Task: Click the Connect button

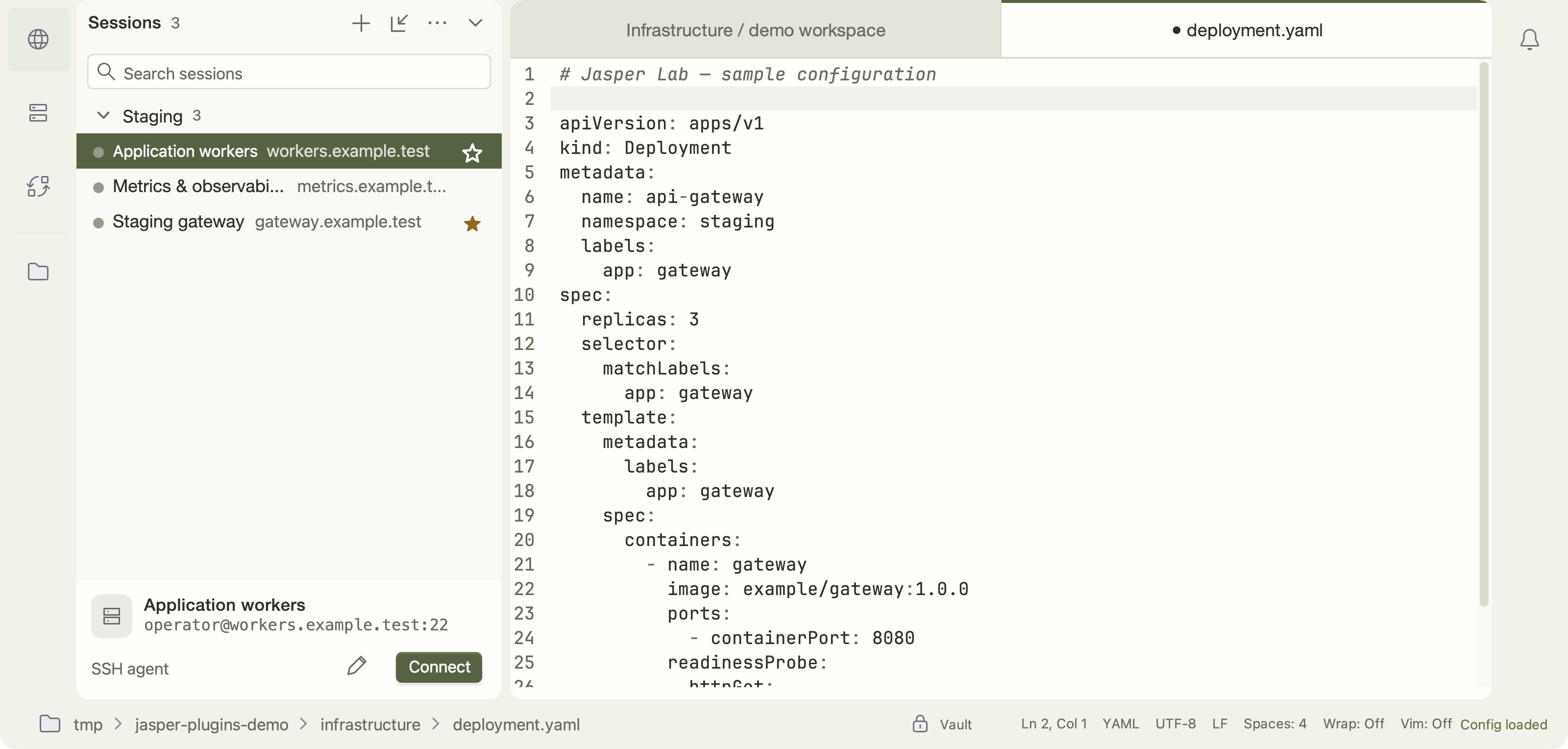Action: point(439,667)
